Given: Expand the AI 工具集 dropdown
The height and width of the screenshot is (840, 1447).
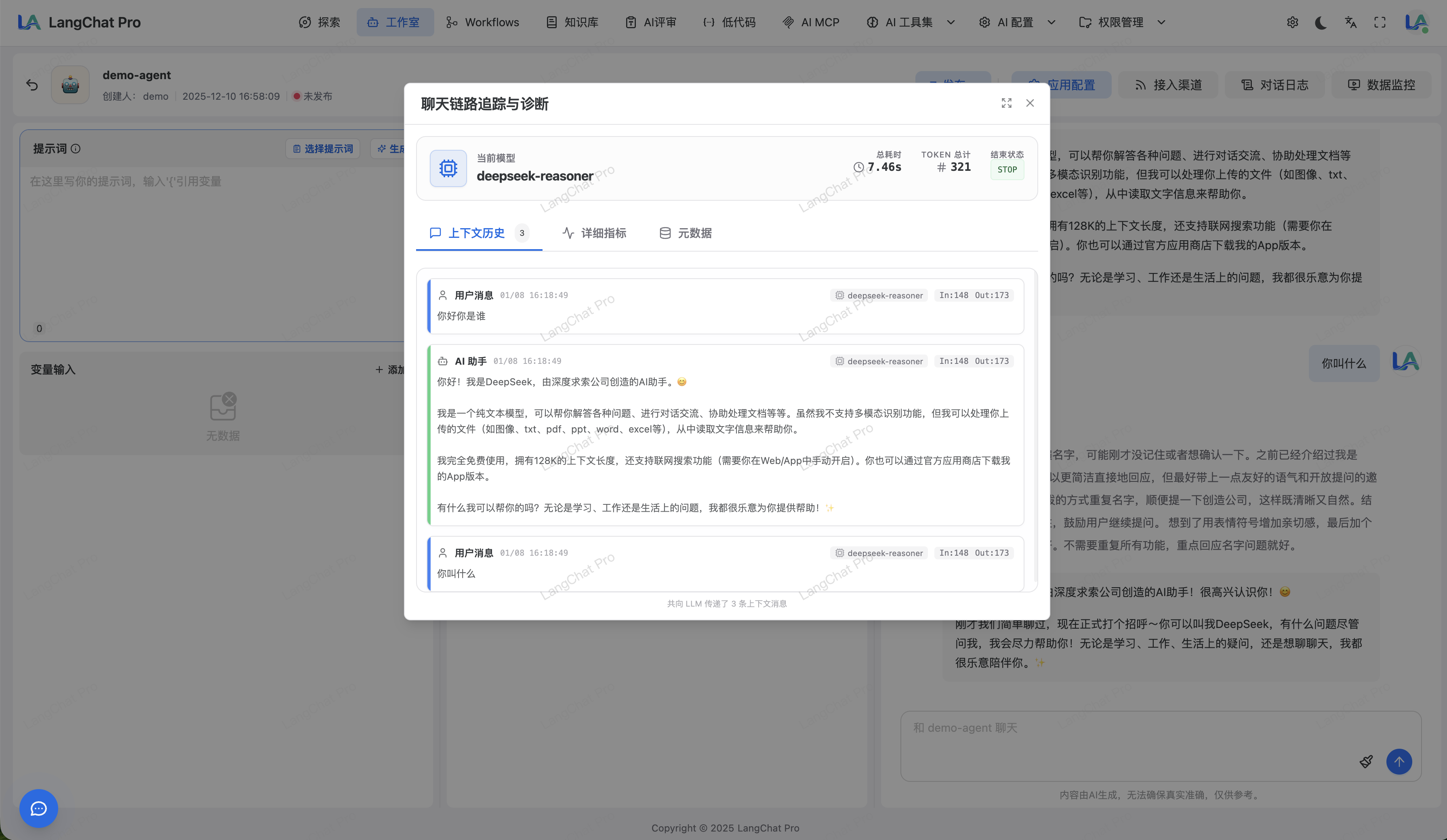Looking at the screenshot, I should 910,22.
